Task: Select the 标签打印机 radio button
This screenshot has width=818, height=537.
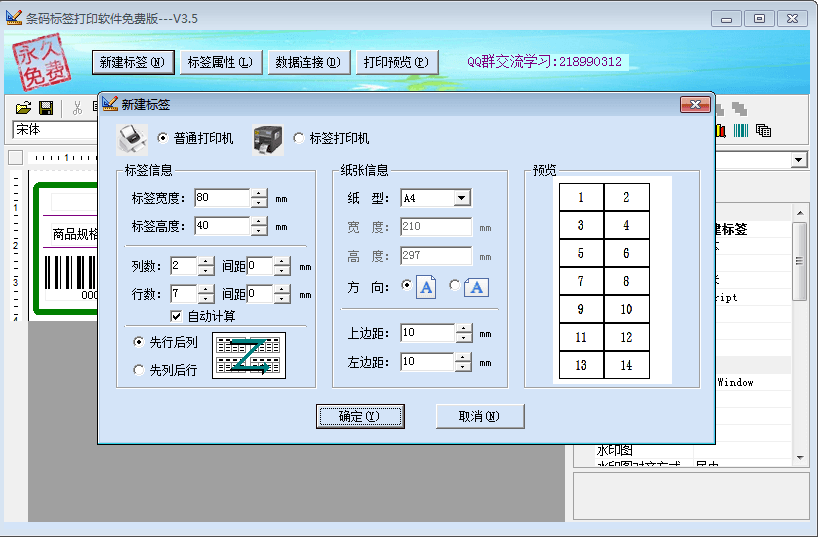Action: coord(300,138)
